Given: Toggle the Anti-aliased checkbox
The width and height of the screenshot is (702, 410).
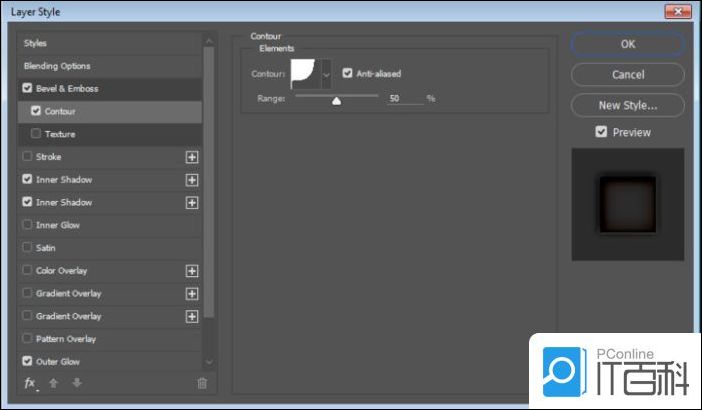Looking at the screenshot, I should (x=347, y=73).
